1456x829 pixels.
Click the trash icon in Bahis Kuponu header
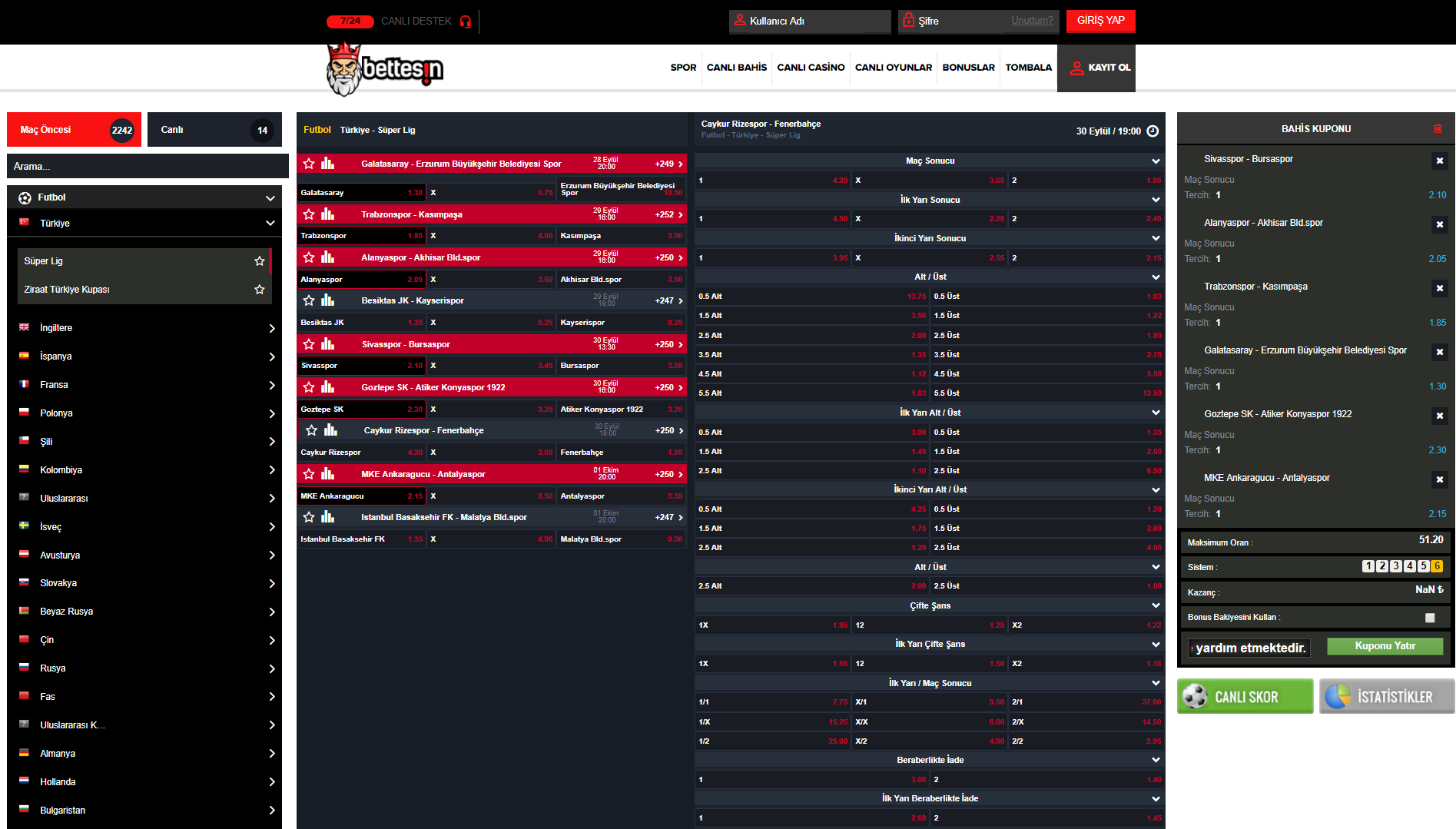pyautogui.click(x=1438, y=129)
